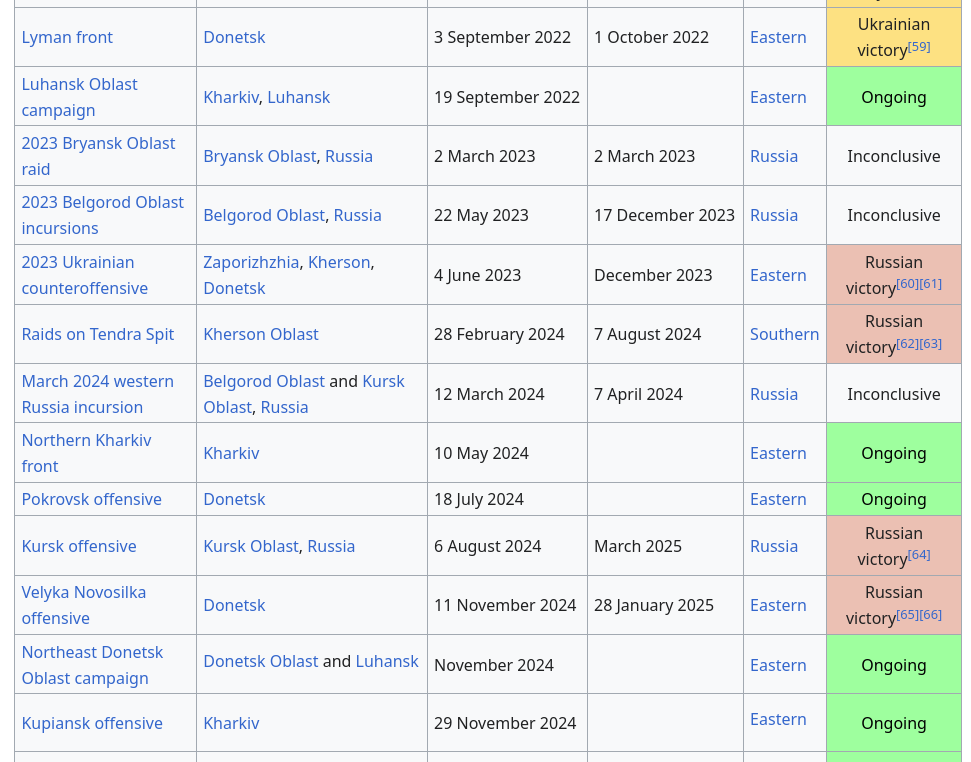971x762 pixels.
Task: Select the '6 August 2024' start date cell
Action: coord(507,546)
